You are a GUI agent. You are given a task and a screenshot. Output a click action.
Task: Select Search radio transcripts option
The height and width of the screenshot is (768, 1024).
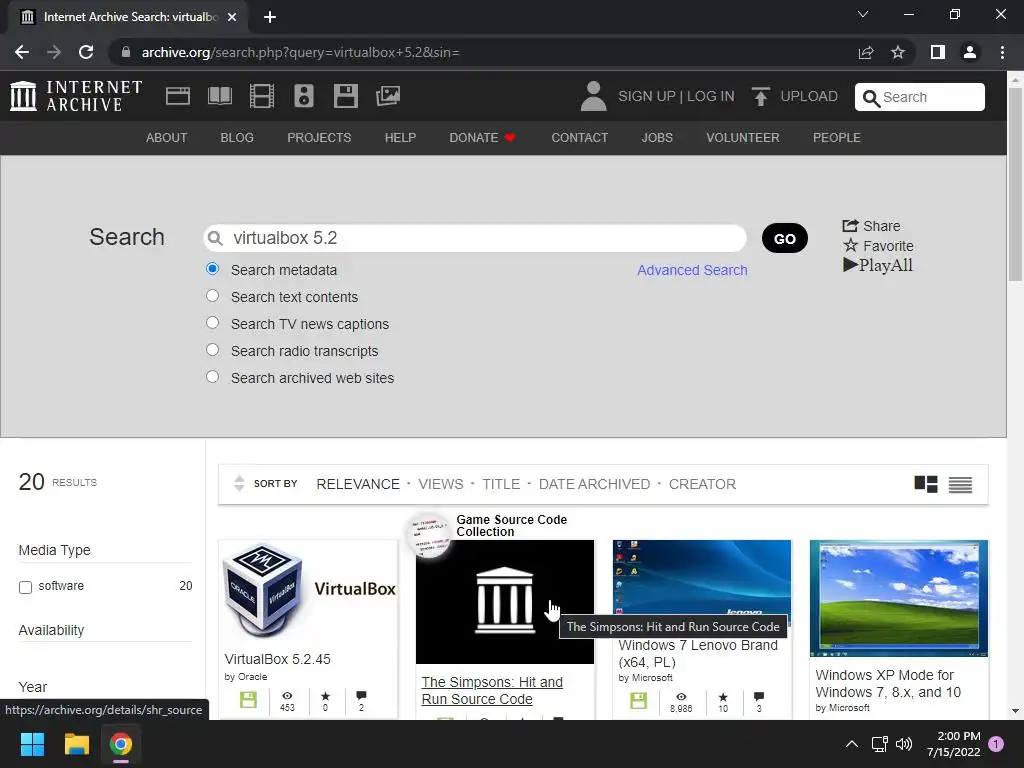click(212, 349)
